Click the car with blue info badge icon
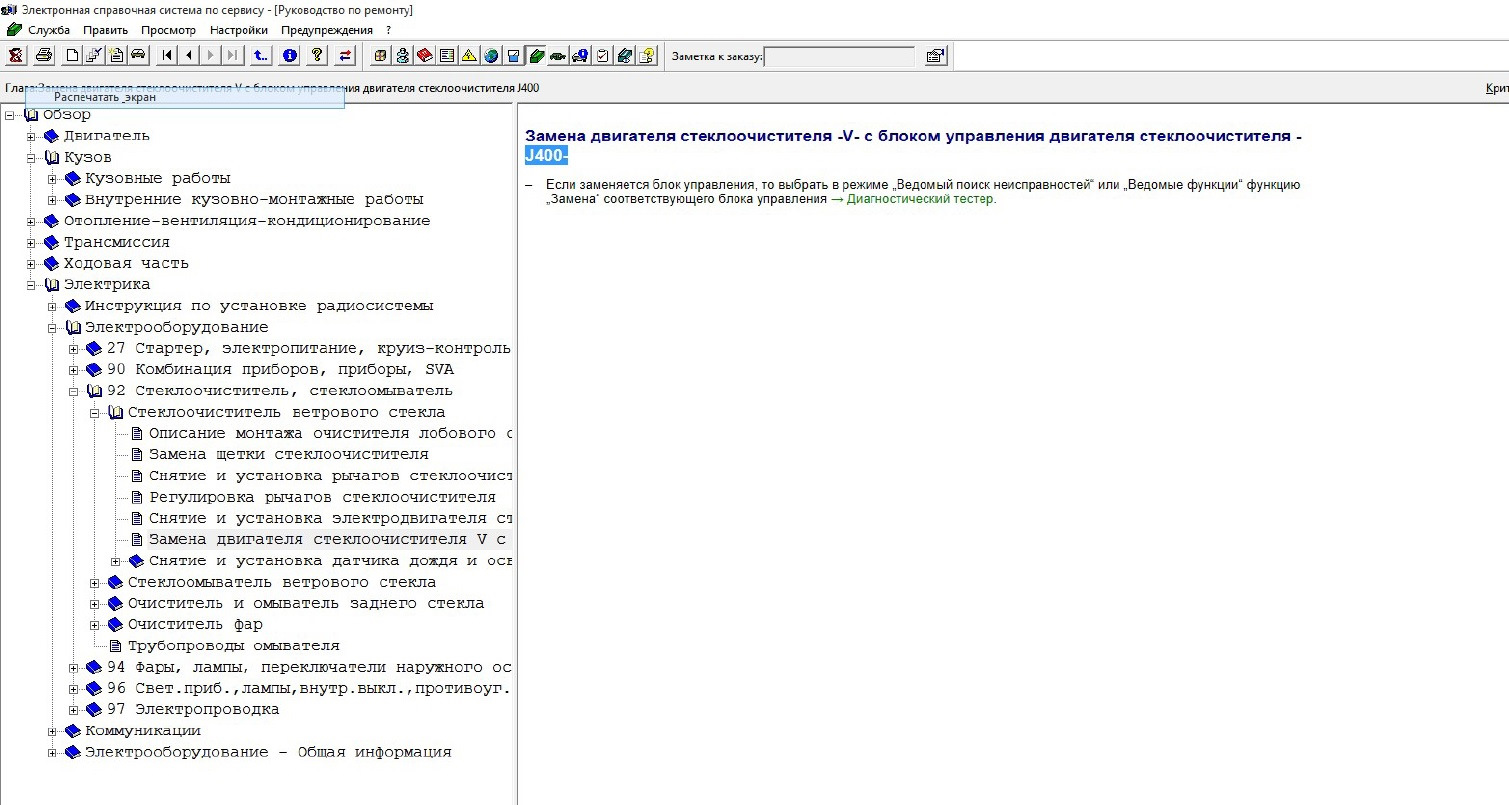The width and height of the screenshot is (1509, 805). tap(580, 56)
